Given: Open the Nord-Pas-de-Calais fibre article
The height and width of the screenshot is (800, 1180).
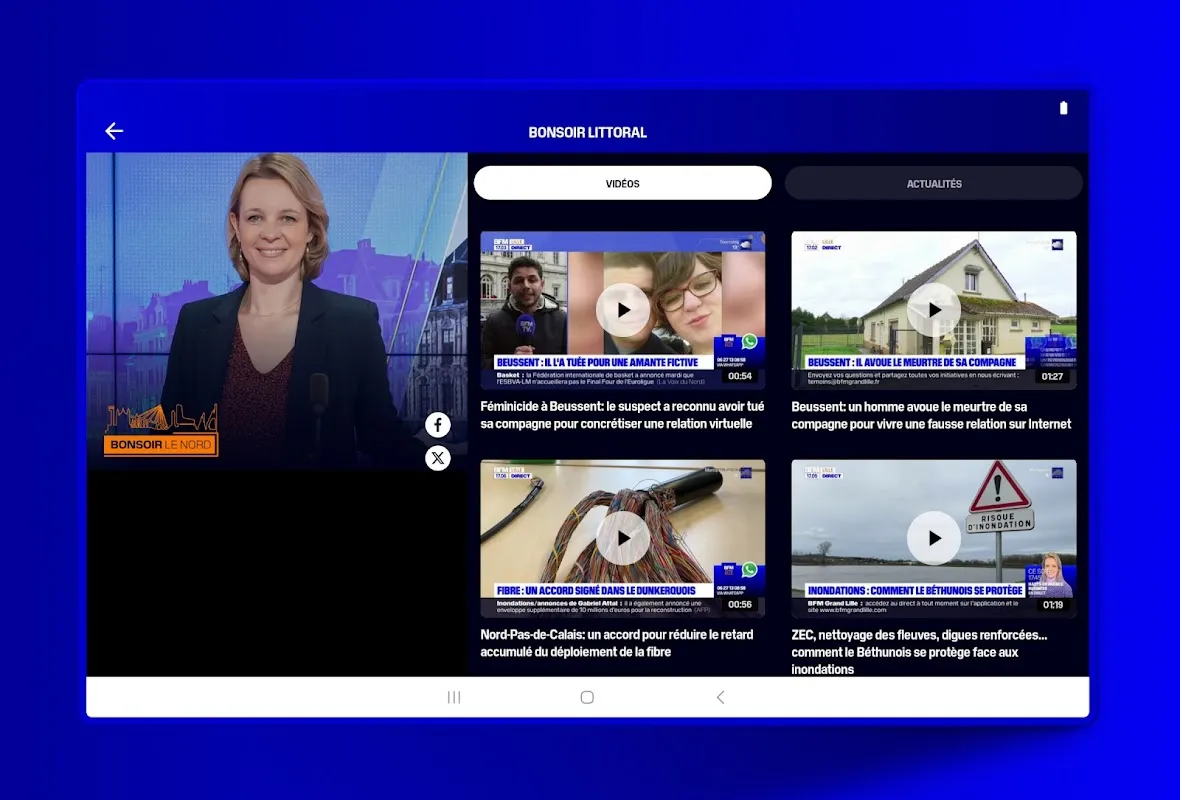Looking at the screenshot, I should click(x=622, y=643).
